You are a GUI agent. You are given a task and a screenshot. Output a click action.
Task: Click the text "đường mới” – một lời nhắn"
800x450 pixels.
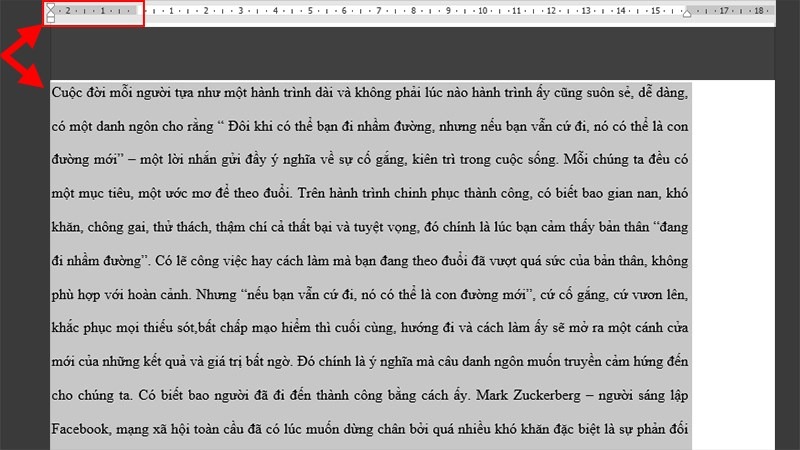[x=134, y=160]
